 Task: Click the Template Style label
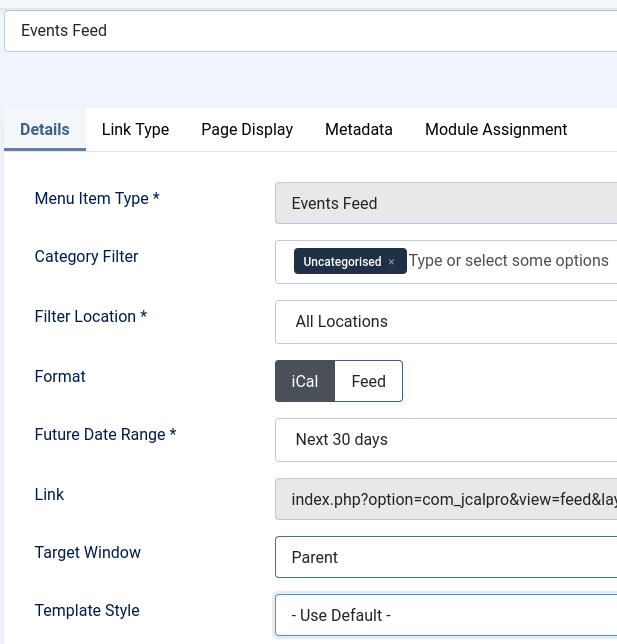[x=87, y=611]
